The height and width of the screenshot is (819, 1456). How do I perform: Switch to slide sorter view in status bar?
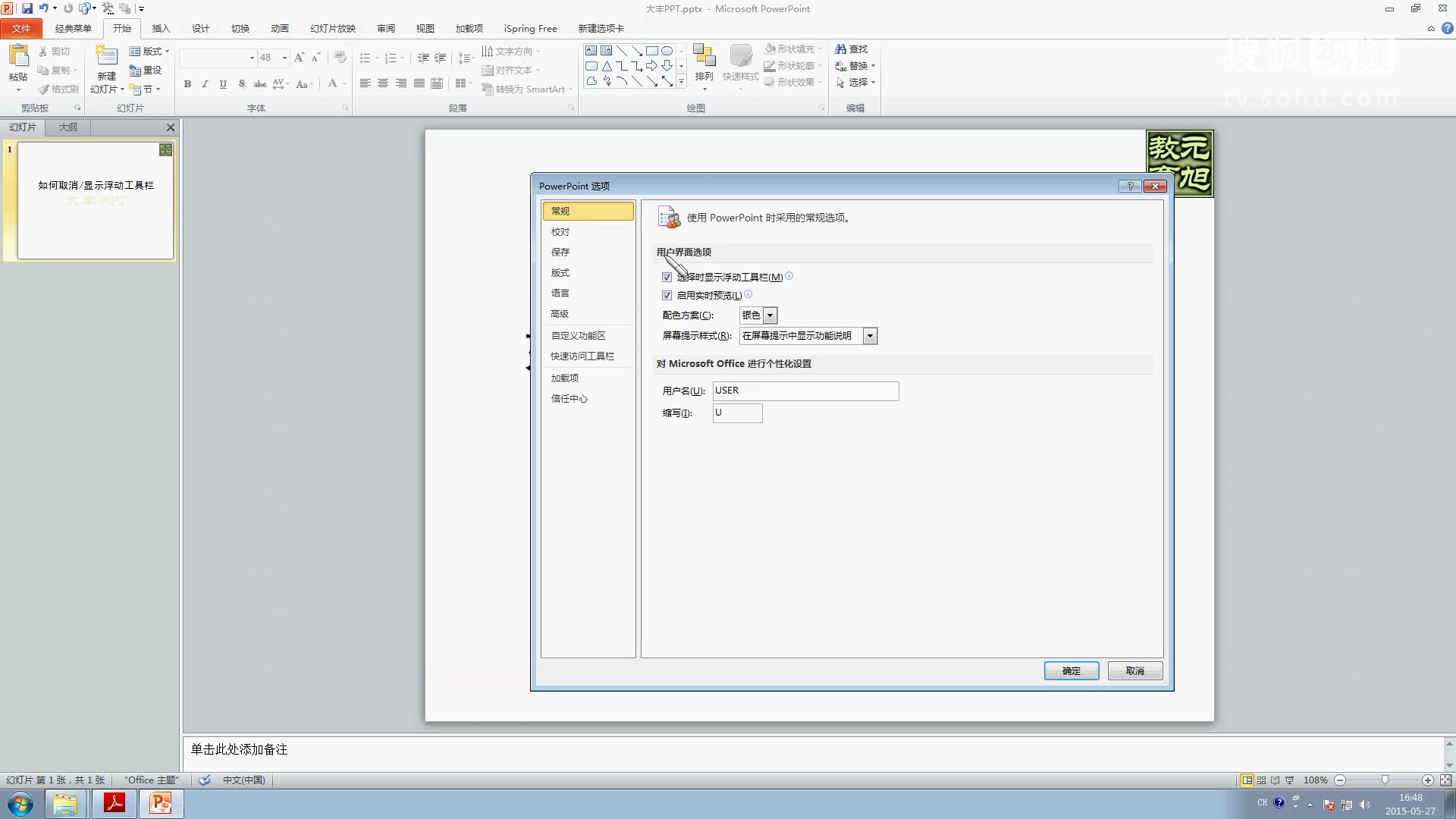tap(1261, 780)
